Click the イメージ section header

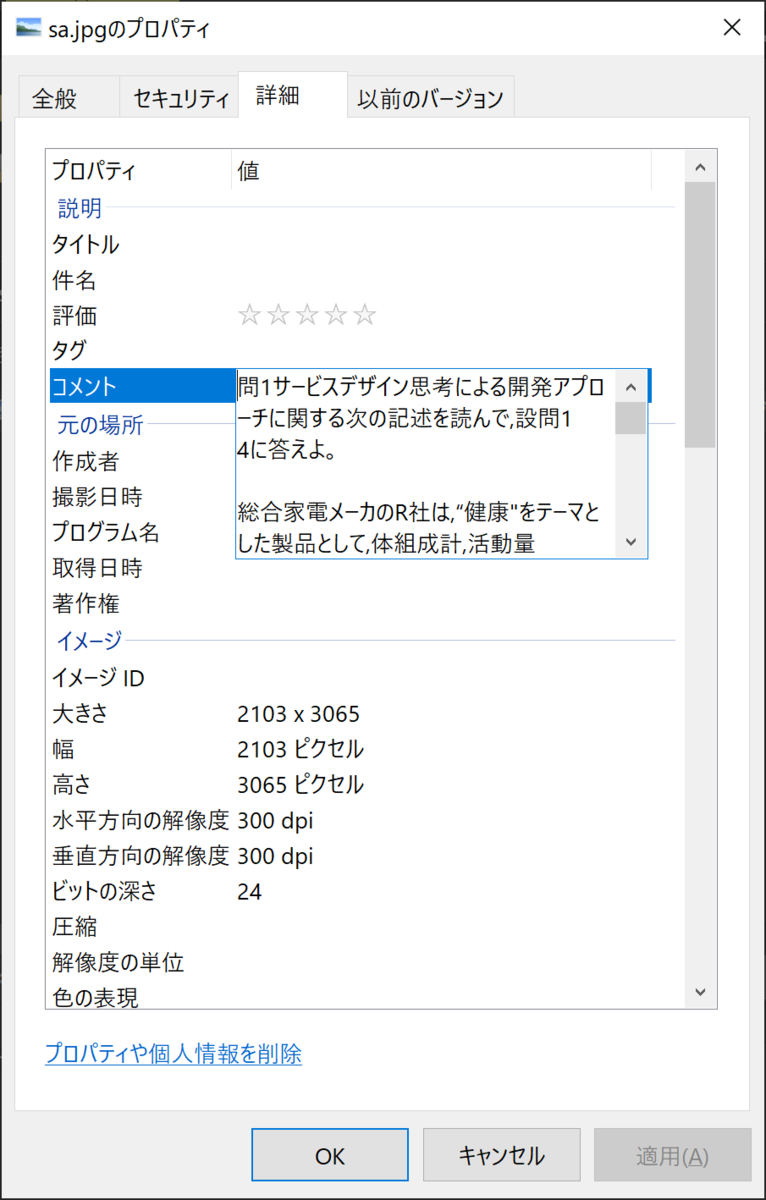90,641
